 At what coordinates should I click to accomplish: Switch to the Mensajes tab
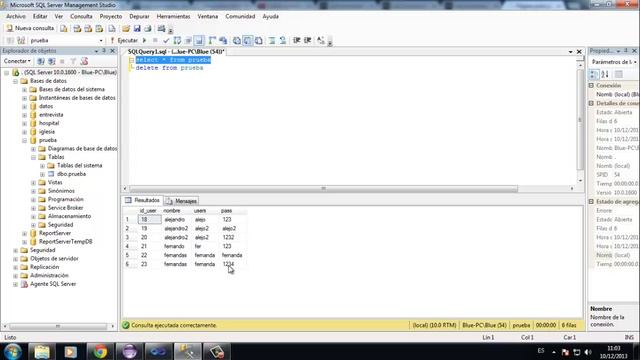182,201
